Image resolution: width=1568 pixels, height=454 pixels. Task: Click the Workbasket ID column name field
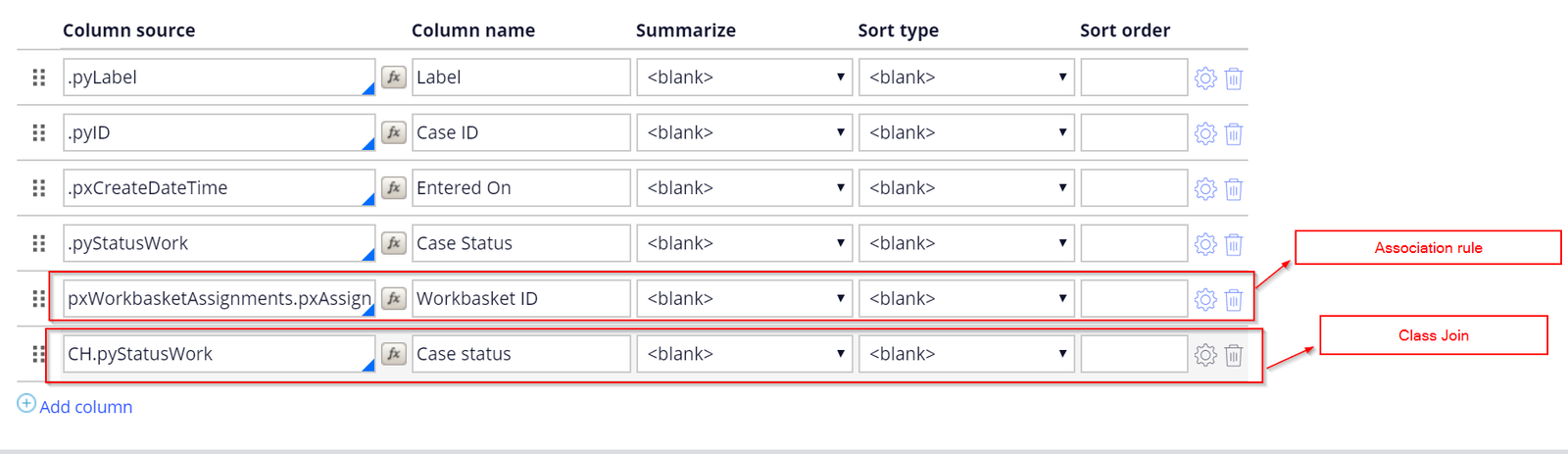click(520, 298)
